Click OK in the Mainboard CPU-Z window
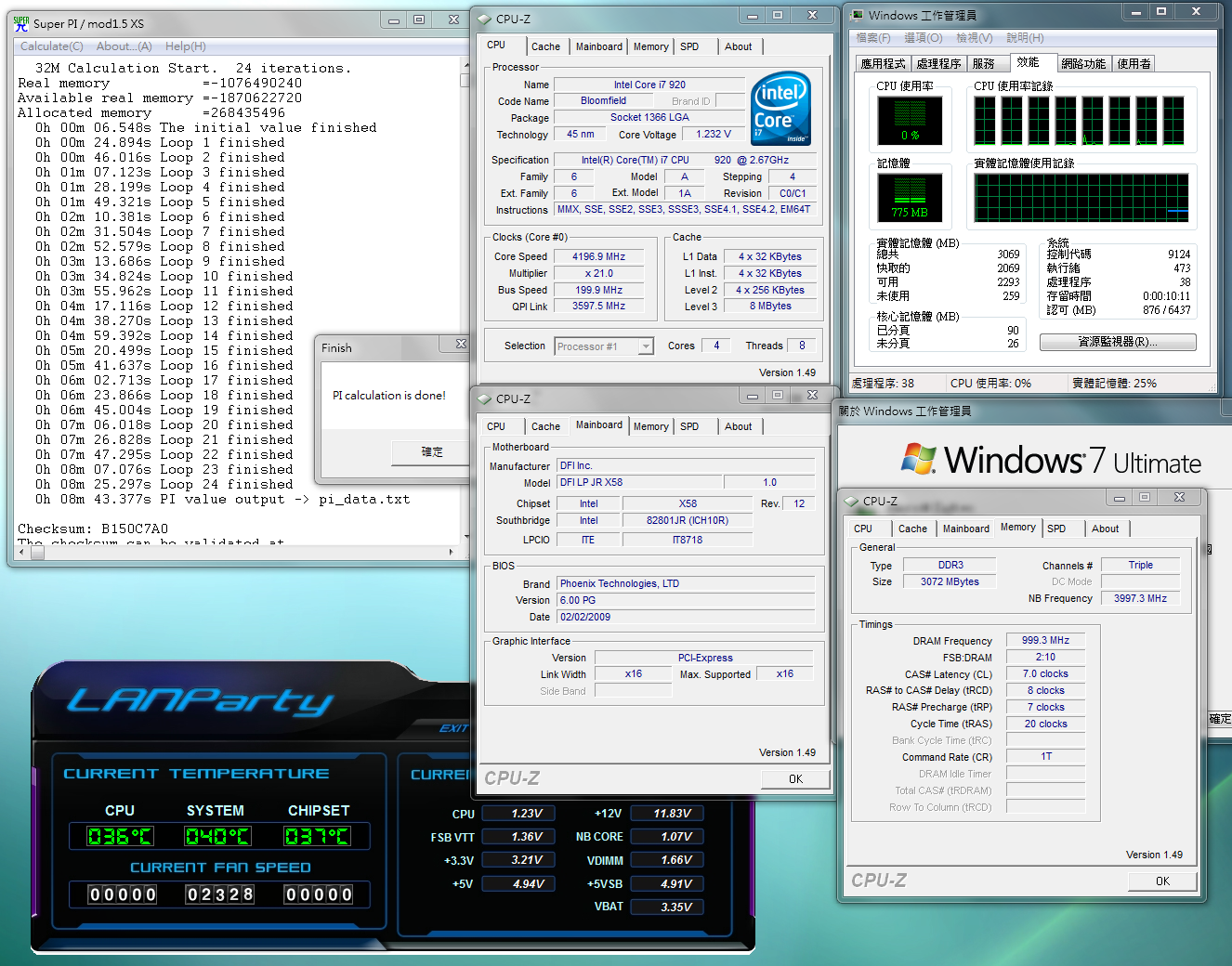The height and width of the screenshot is (966, 1232). [795, 778]
